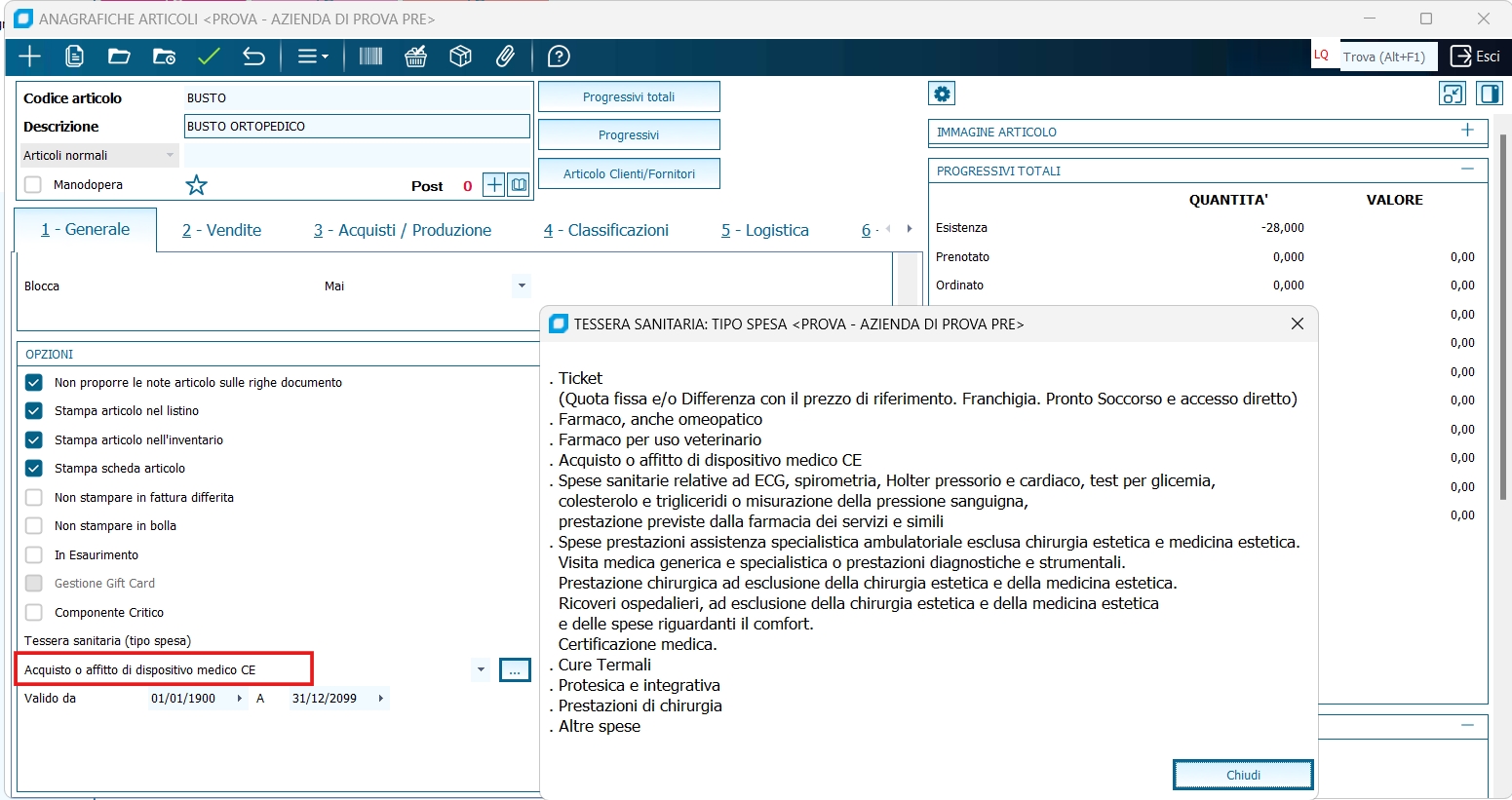
Task: Close the Tessera Sanitaria dialog with X
Action: click(1297, 324)
